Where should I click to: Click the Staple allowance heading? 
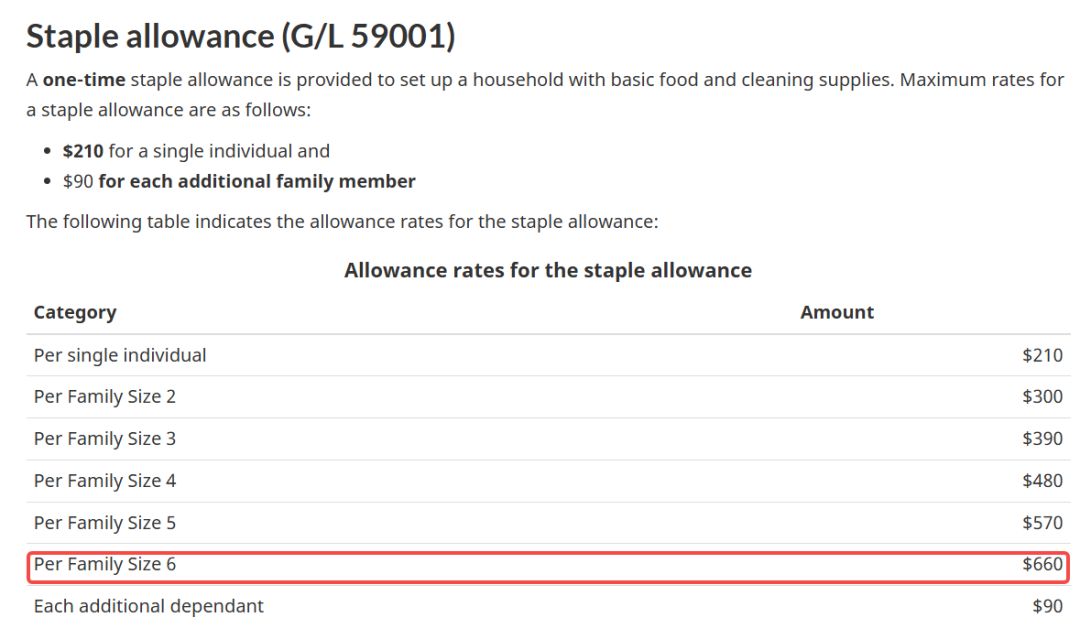coord(240,36)
